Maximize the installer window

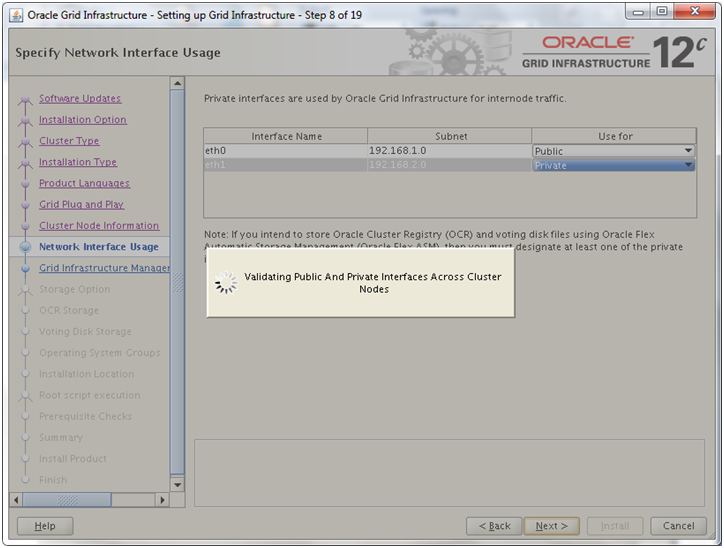pos(662,12)
